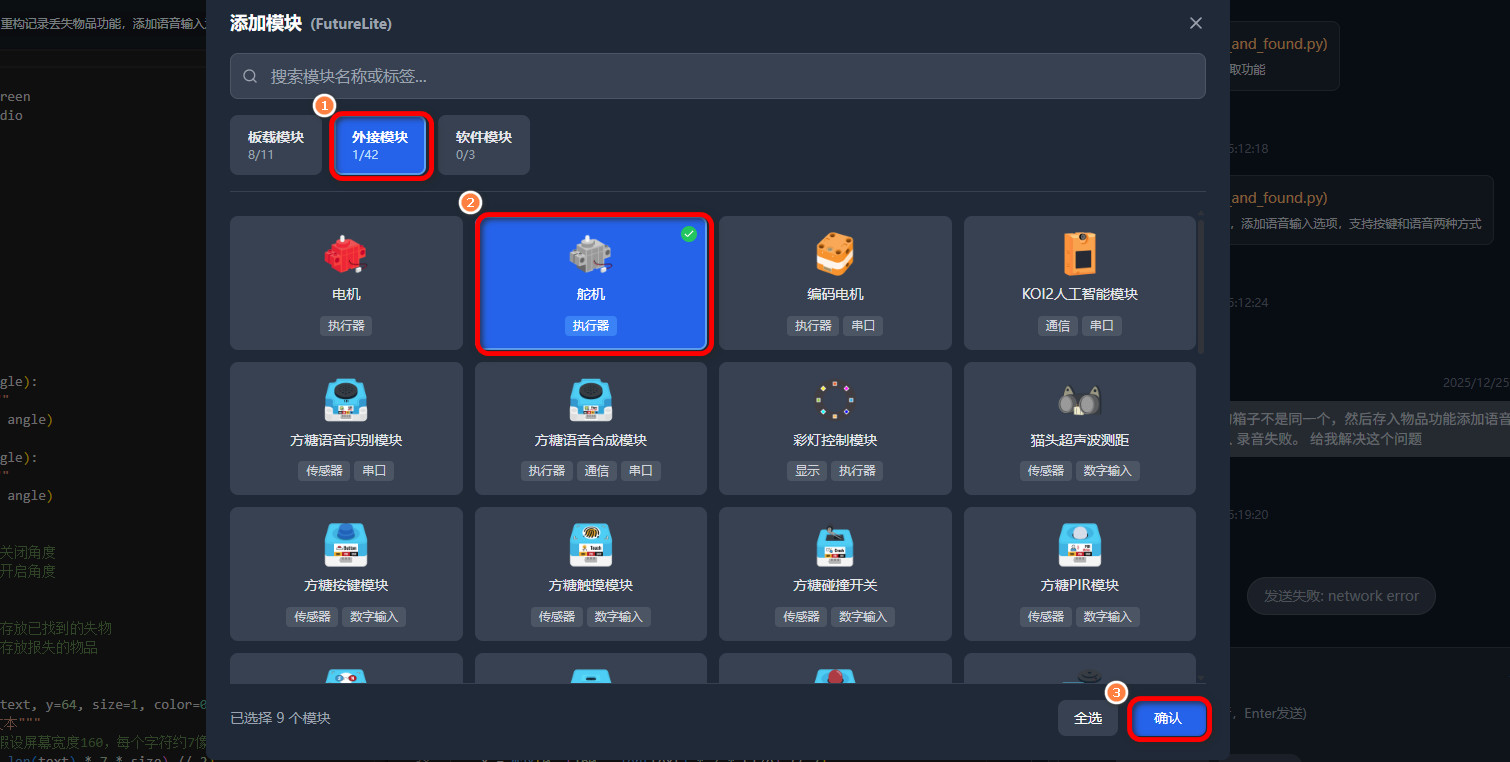Click the 全选 select-all button
Image resolution: width=1510 pixels, height=762 pixels.
click(x=1088, y=718)
